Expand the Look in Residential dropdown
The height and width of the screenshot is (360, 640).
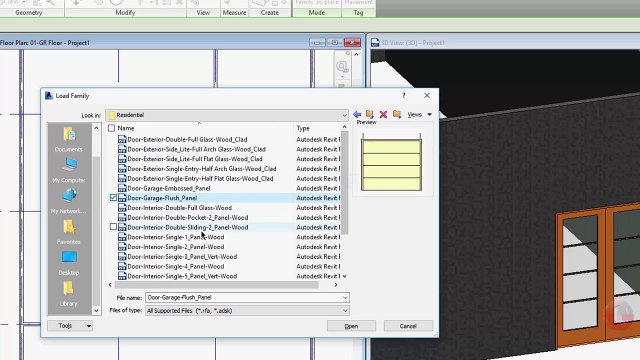click(x=344, y=115)
